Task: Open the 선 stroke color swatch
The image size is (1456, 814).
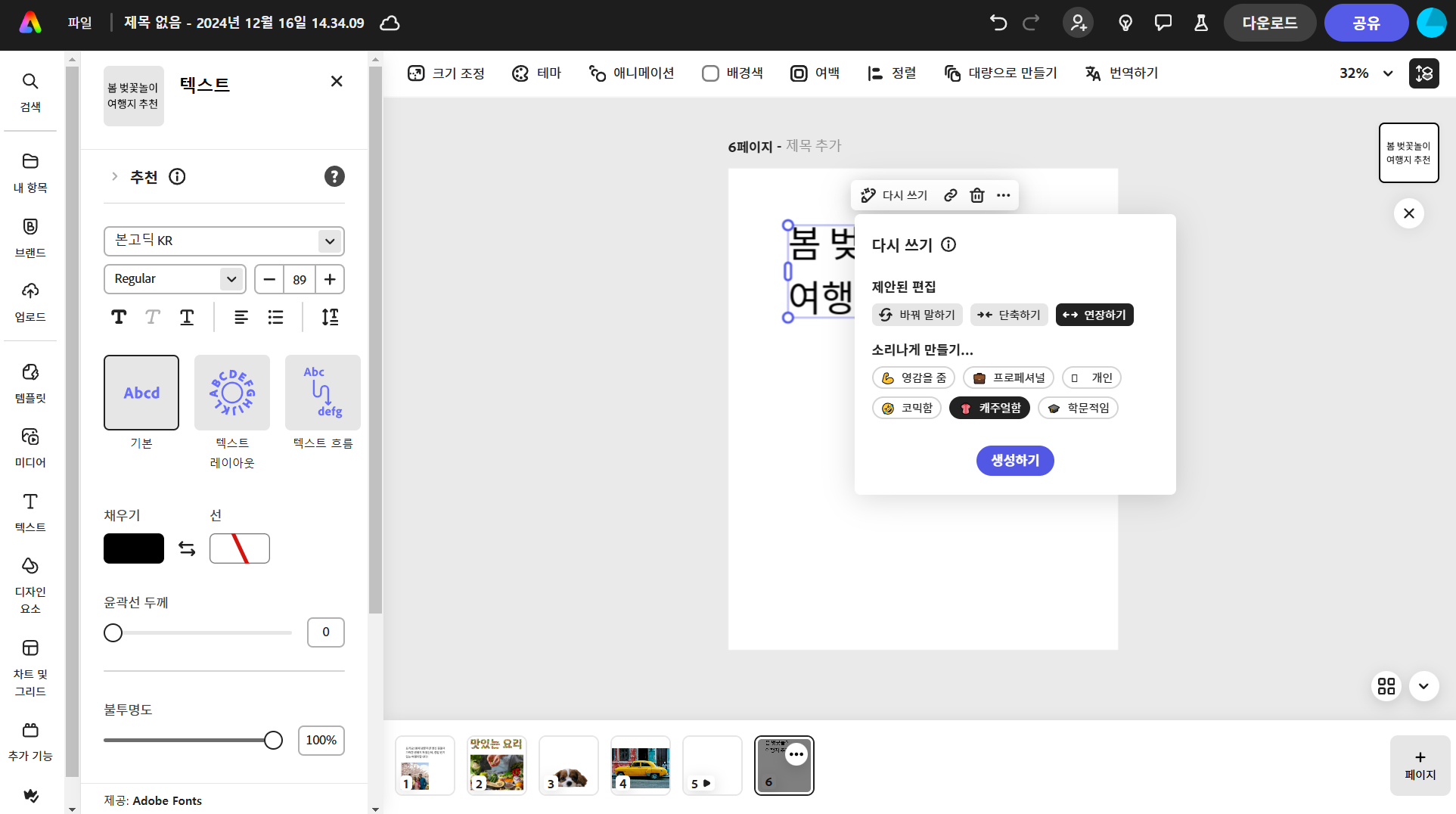Action: (x=240, y=548)
